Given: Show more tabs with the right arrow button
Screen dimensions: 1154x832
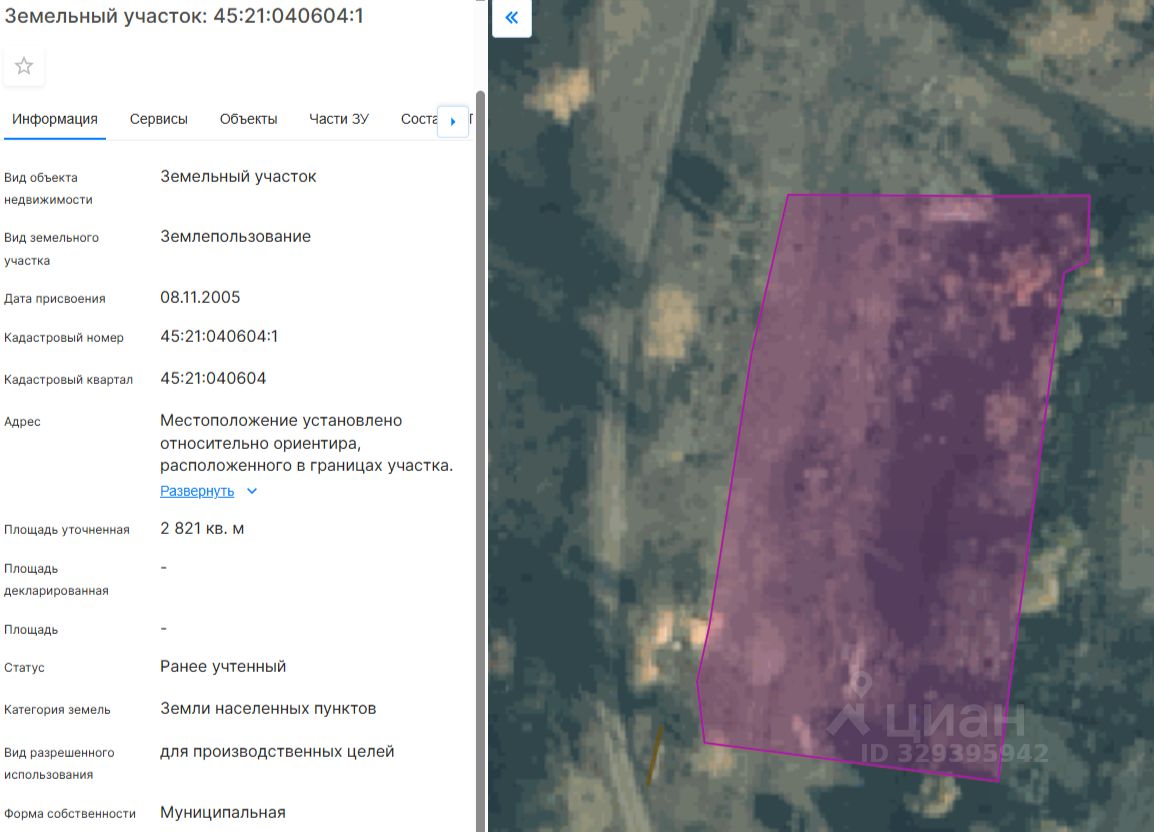Looking at the screenshot, I should click(x=453, y=121).
